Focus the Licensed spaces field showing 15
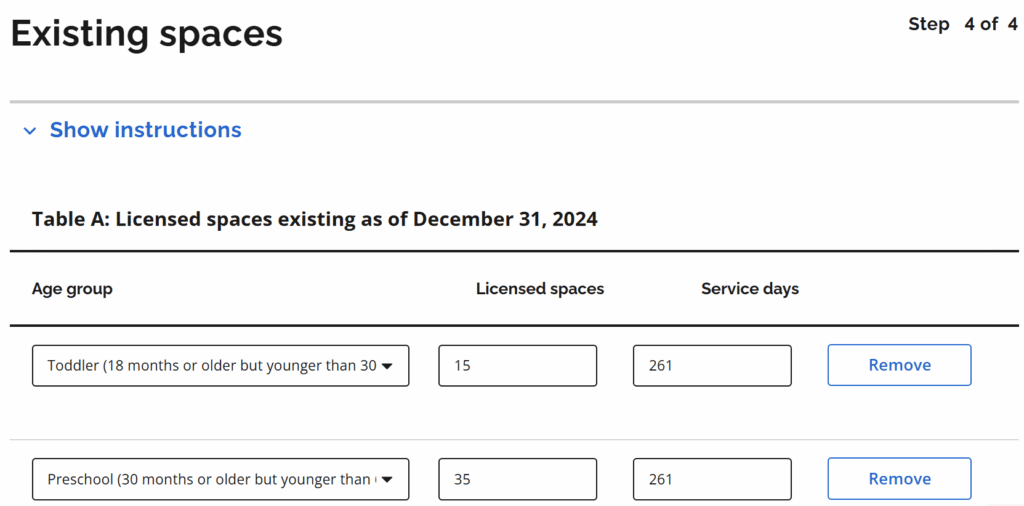Viewport: 1024px width, 506px height. [x=517, y=366]
